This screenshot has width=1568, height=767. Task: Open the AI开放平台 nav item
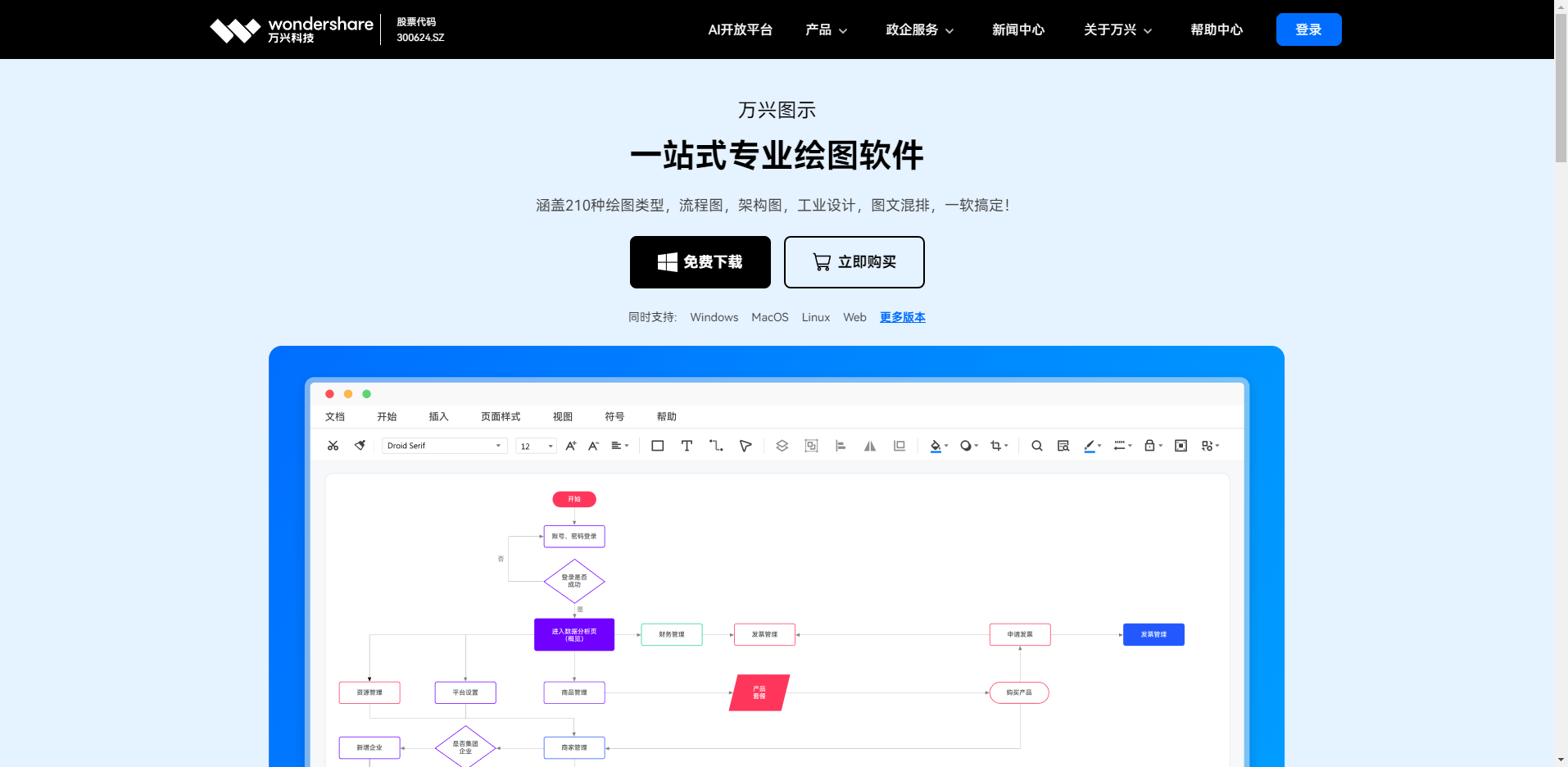pos(741,29)
